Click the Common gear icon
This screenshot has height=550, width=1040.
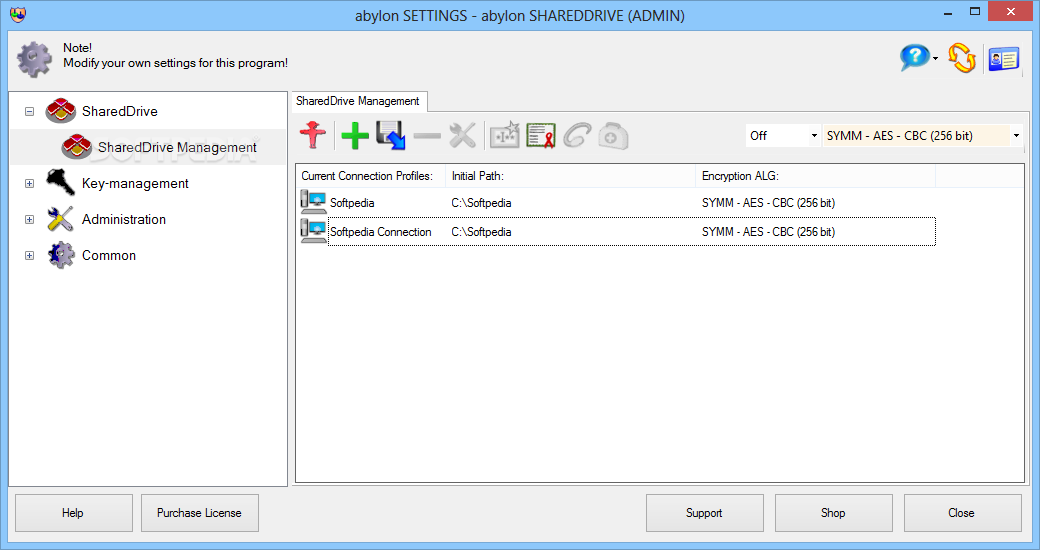tap(61, 255)
